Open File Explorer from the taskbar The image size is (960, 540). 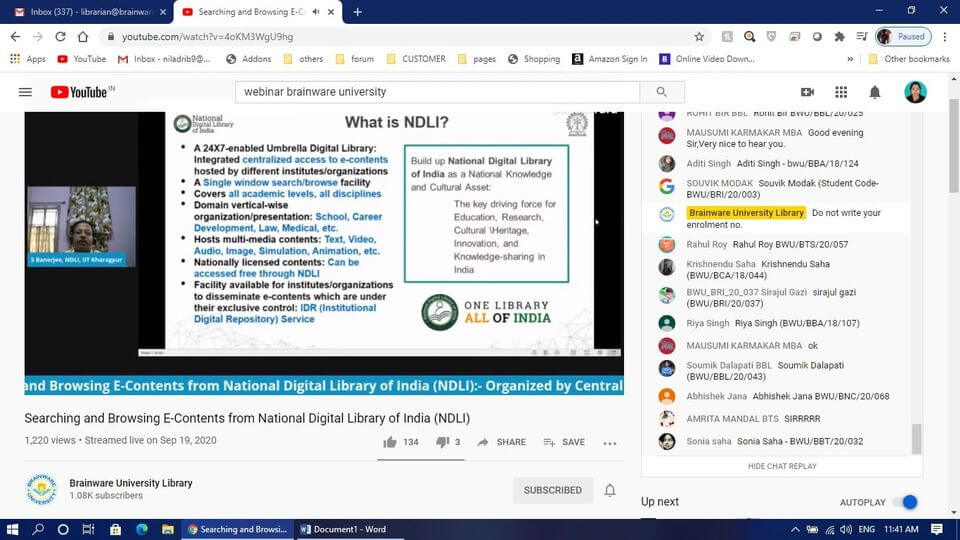(x=168, y=529)
